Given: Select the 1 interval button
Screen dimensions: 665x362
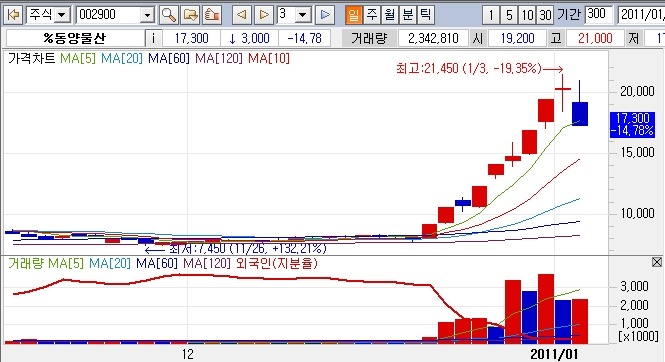Looking at the screenshot, I should click(x=491, y=16).
